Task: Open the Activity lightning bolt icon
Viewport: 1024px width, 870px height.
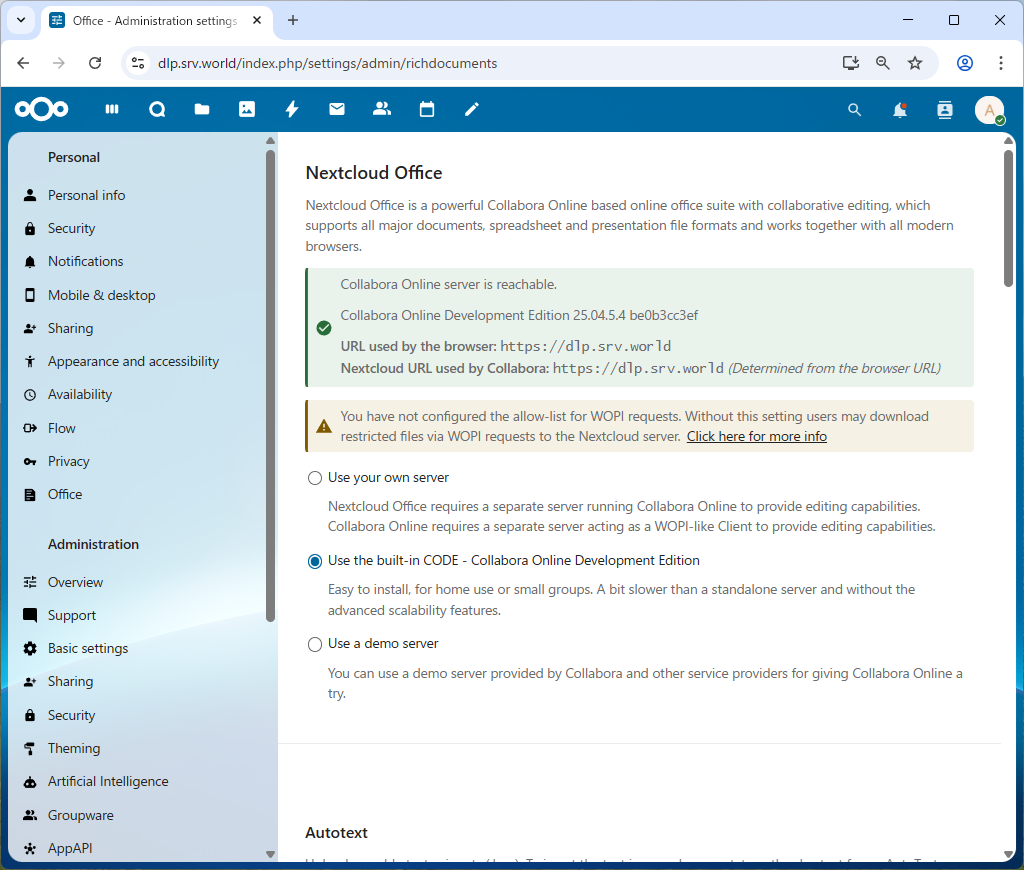Action: (292, 110)
